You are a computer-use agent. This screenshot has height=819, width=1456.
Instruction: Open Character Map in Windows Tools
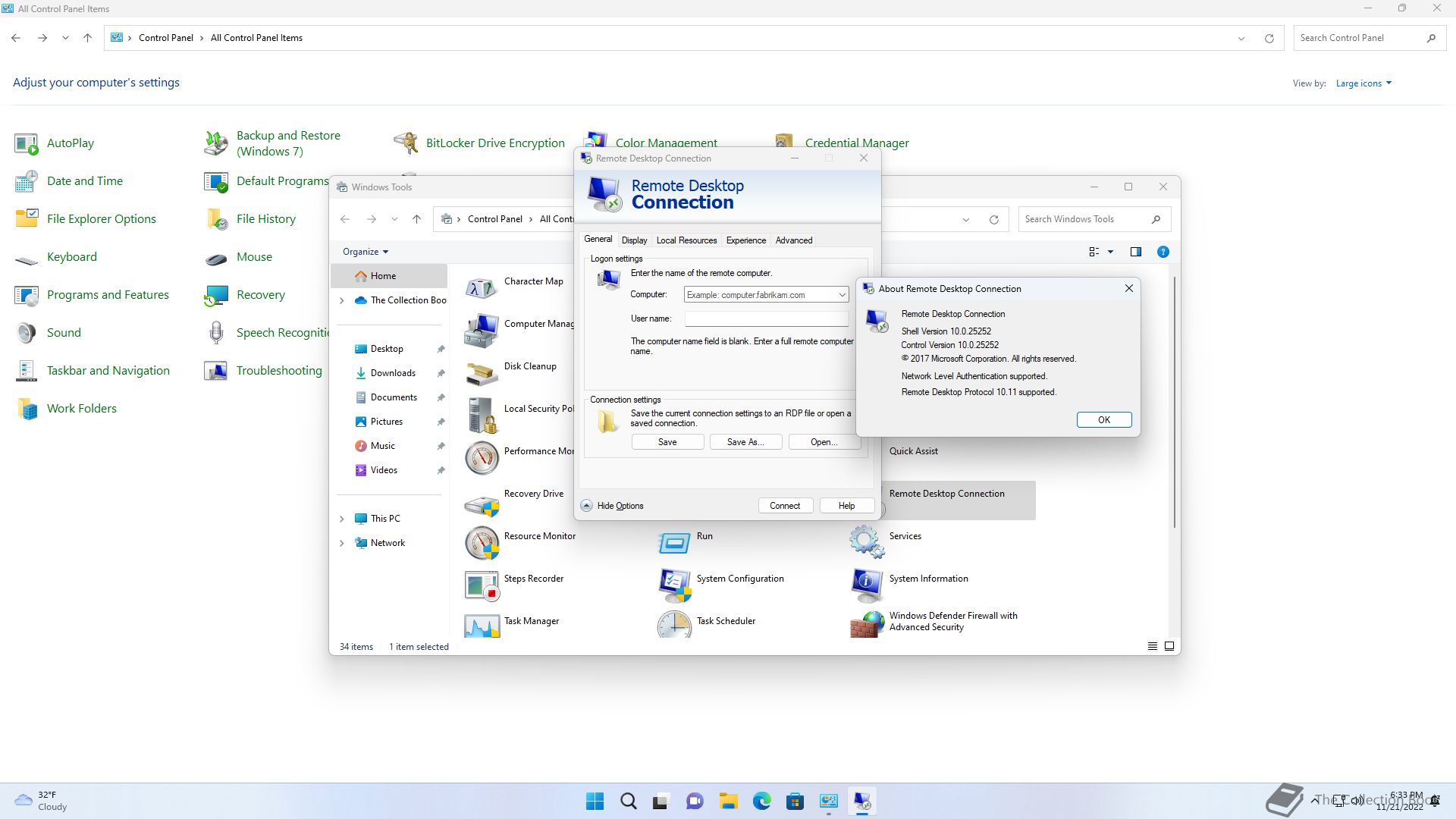coord(514,287)
